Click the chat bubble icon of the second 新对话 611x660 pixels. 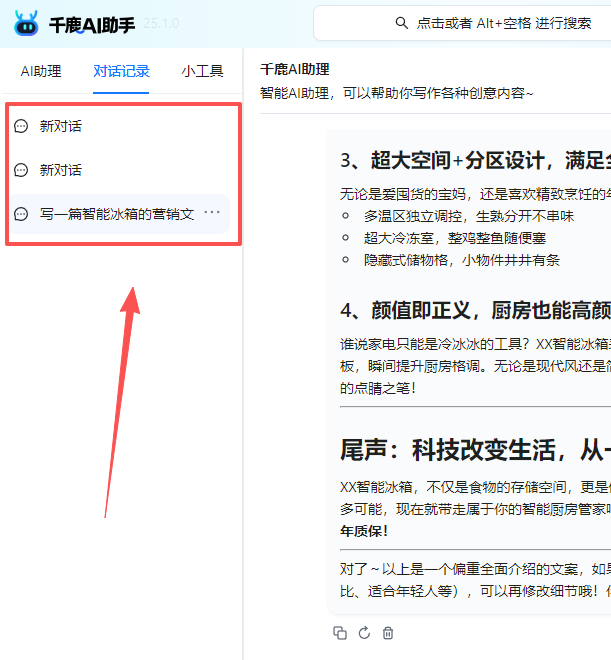[22, 170]
